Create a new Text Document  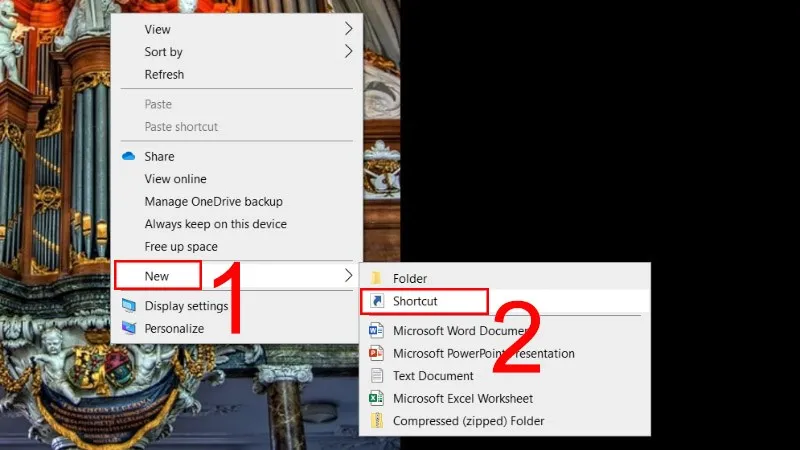[x=505, y=376]
